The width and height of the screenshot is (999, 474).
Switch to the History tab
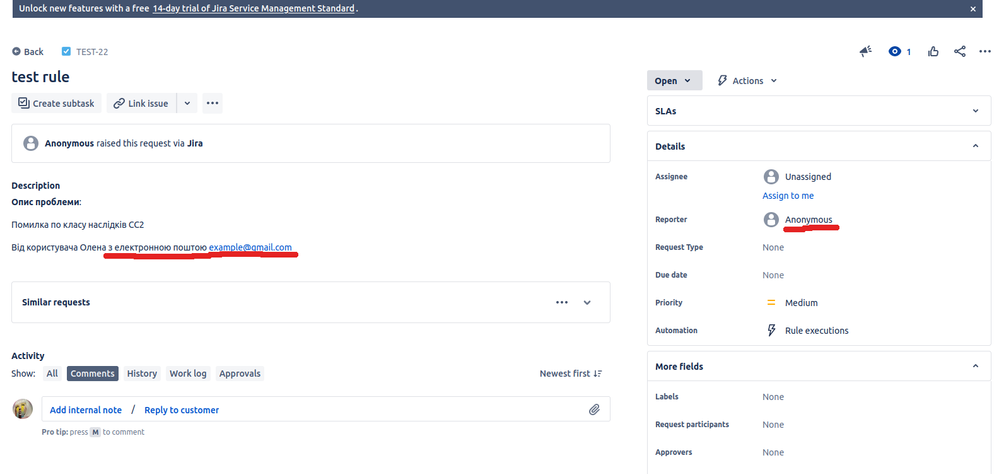click(141, 373)
